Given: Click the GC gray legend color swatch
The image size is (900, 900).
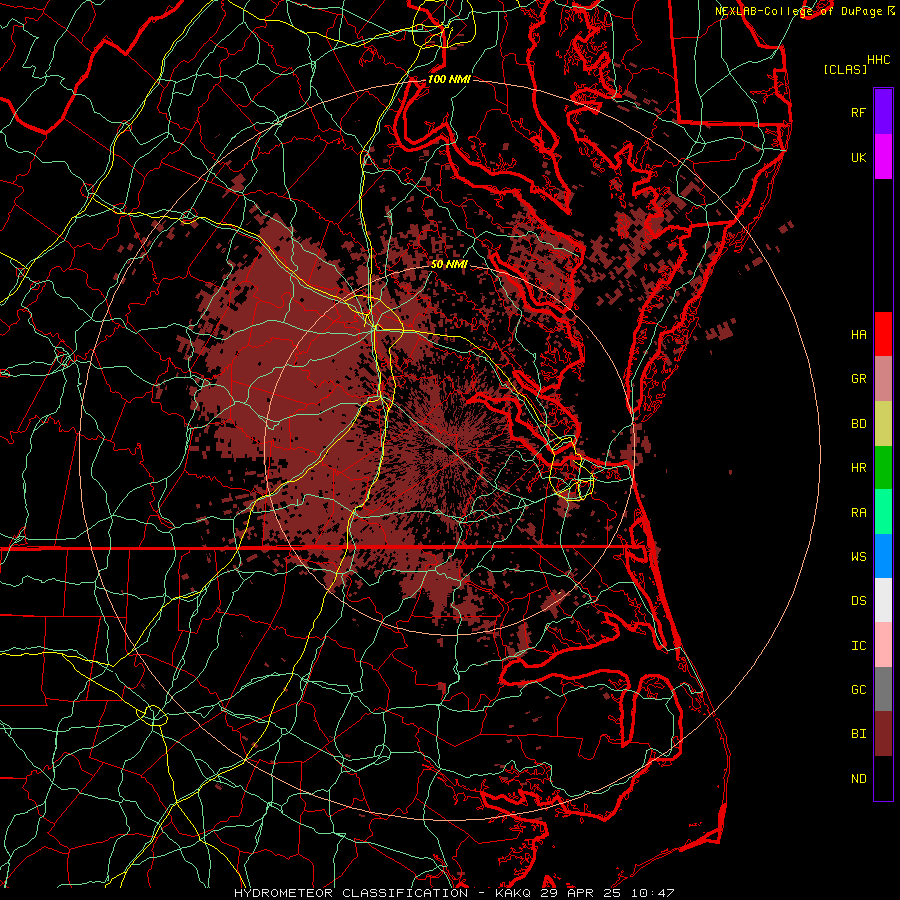Looking at the screenshot, I should pos(883,689).
